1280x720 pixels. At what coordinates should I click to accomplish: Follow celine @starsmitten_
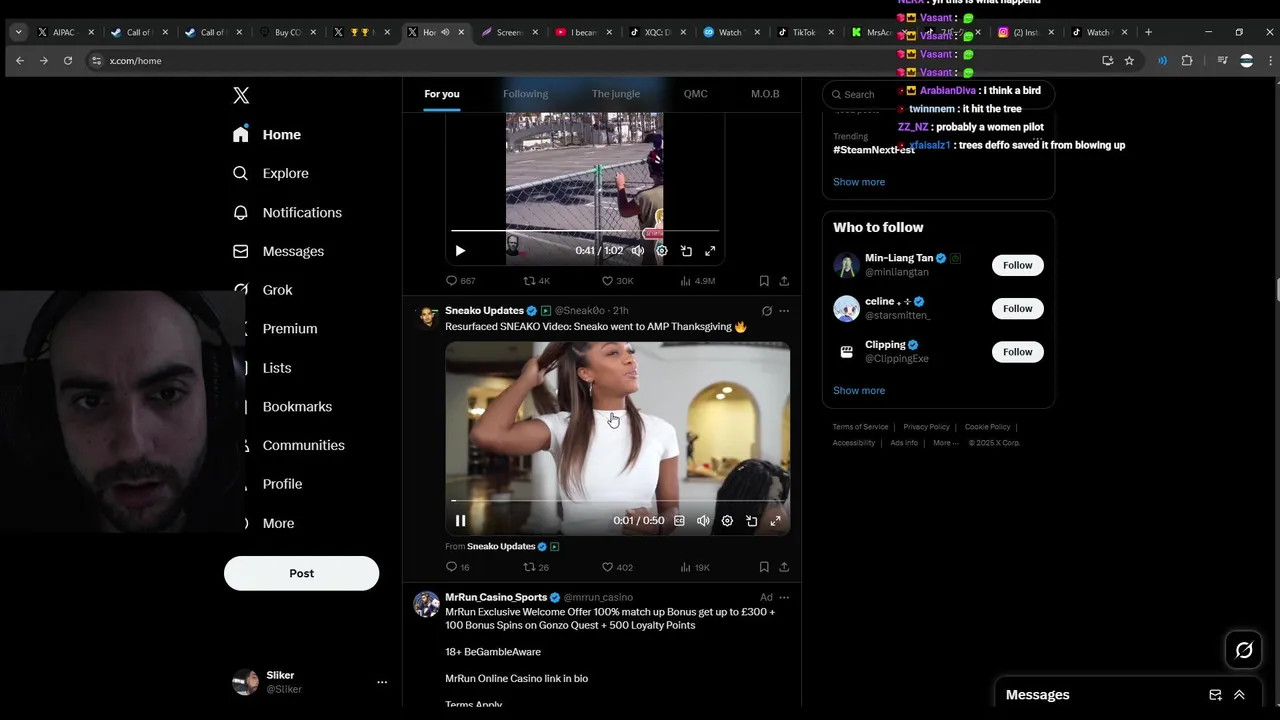click(x=1017, y=308)
